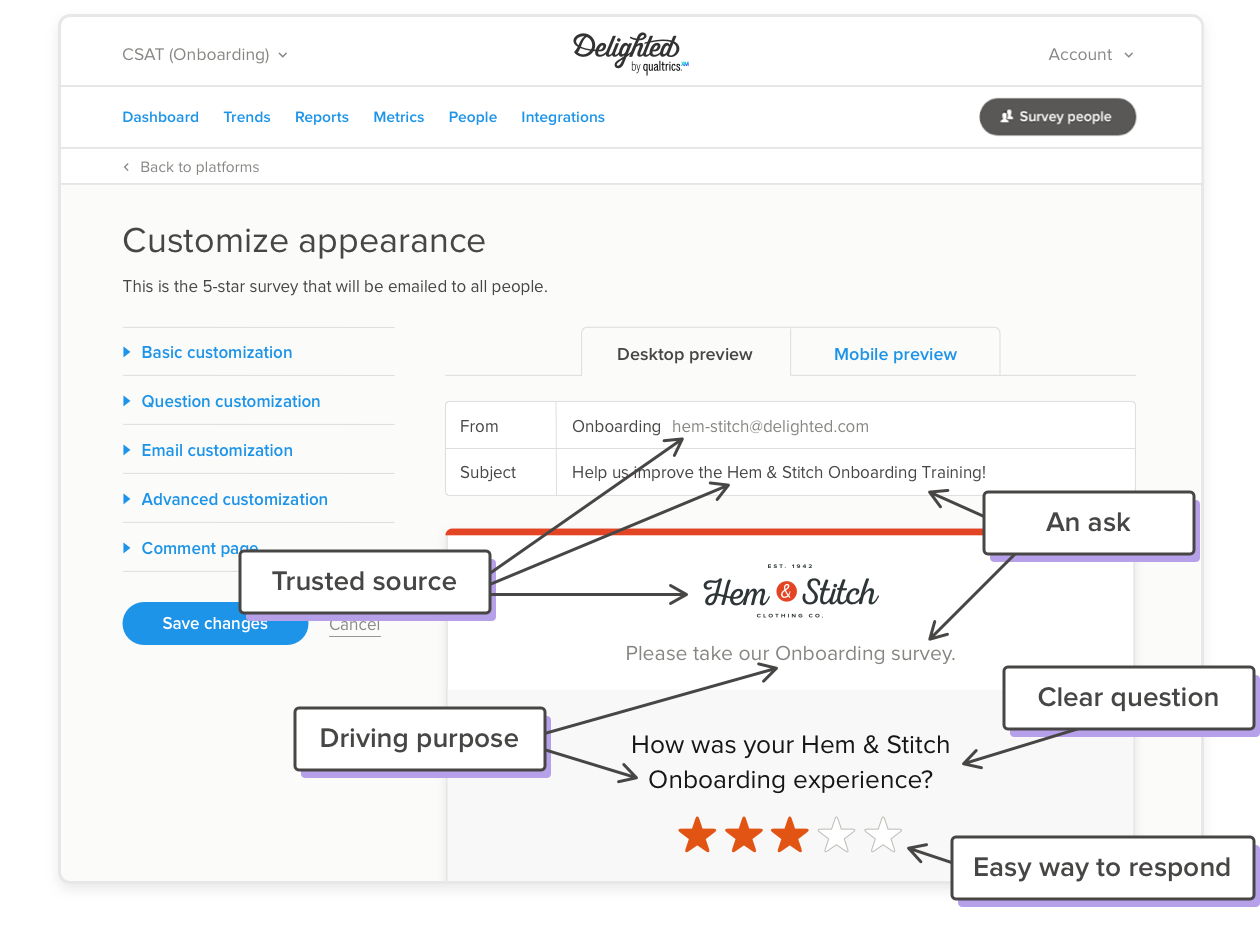The height and width of the screenshot is (928, 1260).
Task: Go to the Integrations page link
Action: coord(563,117)
